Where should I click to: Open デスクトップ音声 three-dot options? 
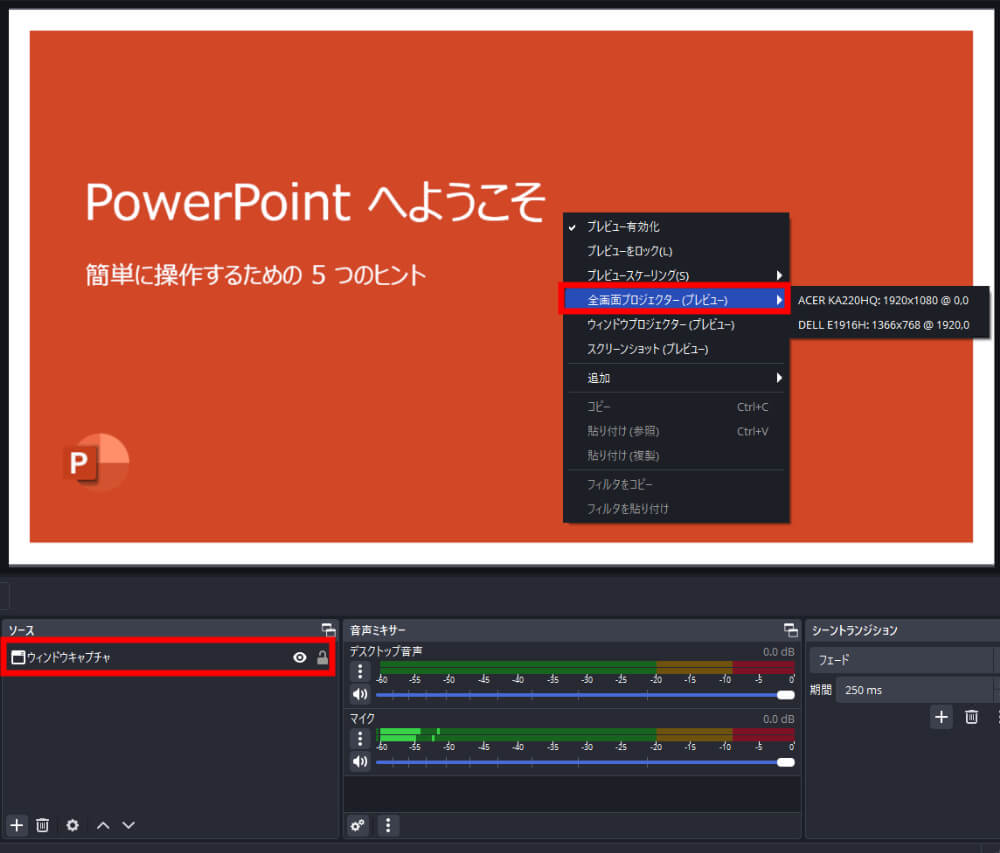(360, 671)
